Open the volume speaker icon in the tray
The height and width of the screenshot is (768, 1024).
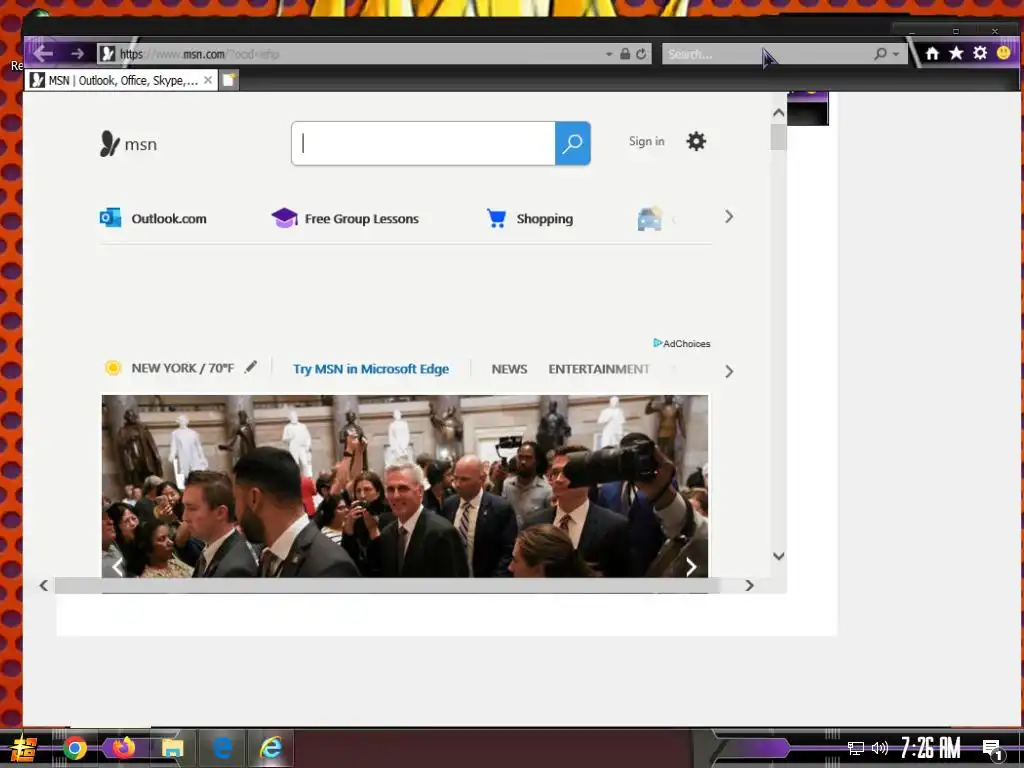(880, 748)
